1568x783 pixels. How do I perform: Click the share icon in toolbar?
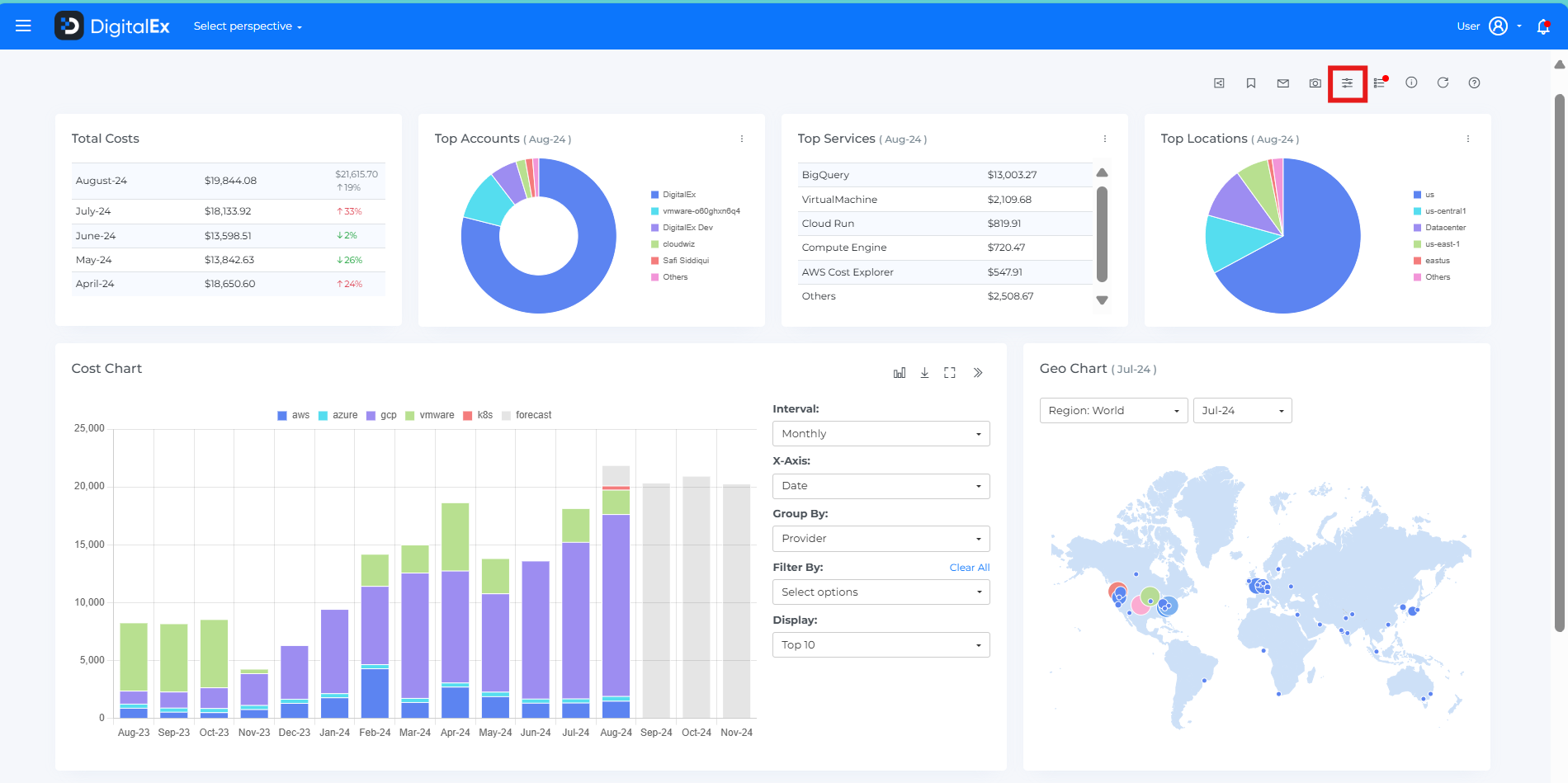1219,83
